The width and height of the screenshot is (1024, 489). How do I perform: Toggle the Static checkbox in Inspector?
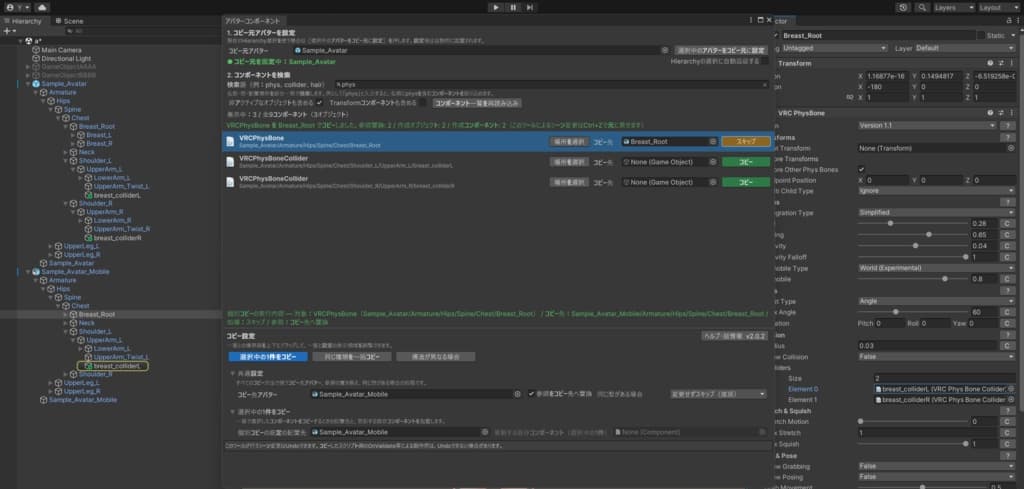(982, 35)
